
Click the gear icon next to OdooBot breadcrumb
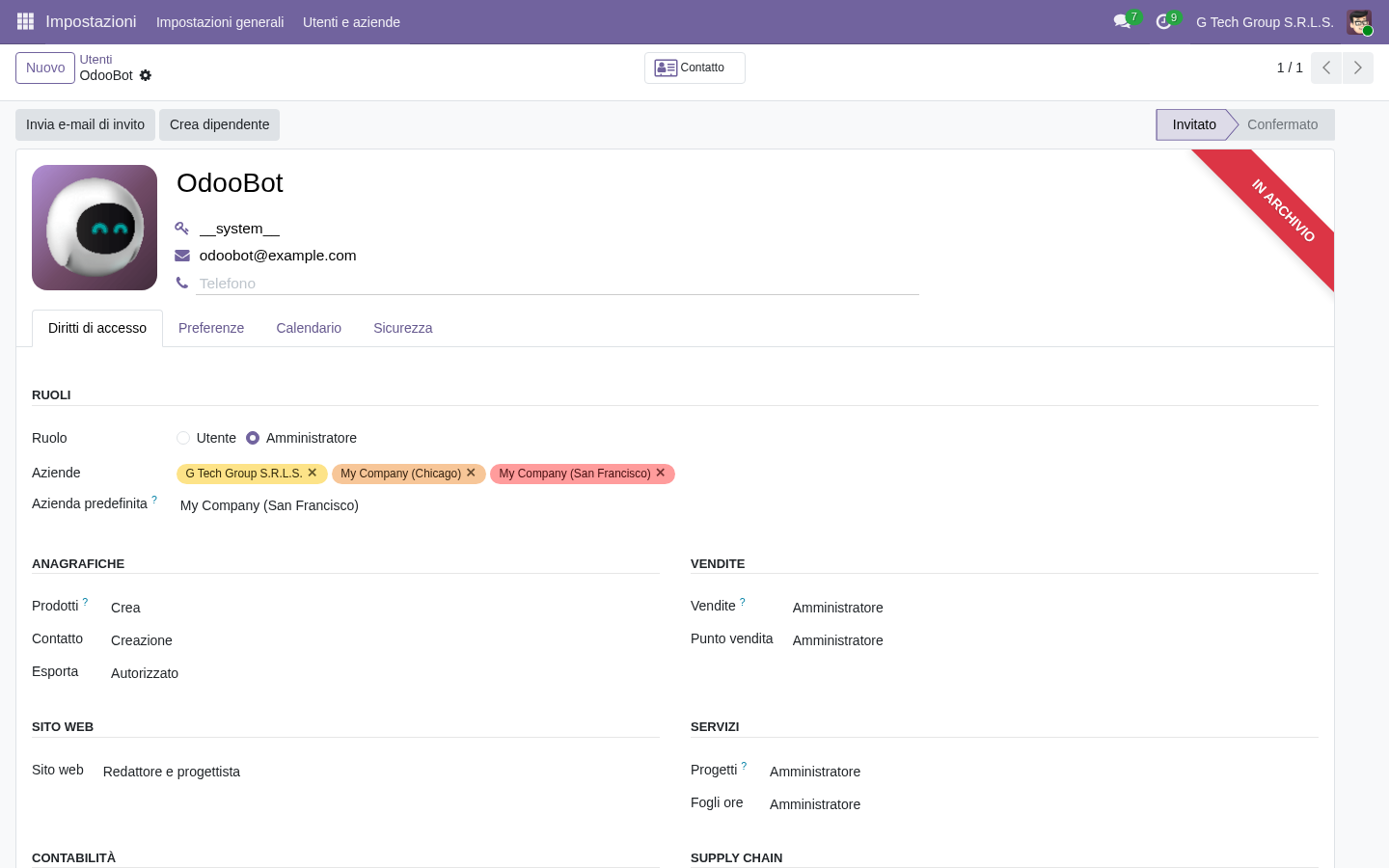(x=146, y=75)
